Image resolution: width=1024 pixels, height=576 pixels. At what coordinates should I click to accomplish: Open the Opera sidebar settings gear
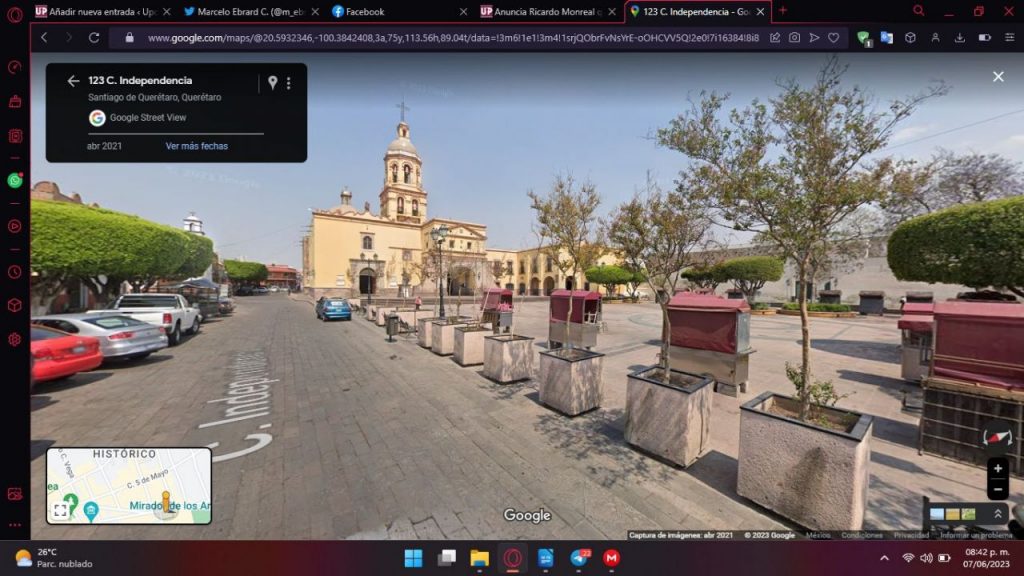15,339
